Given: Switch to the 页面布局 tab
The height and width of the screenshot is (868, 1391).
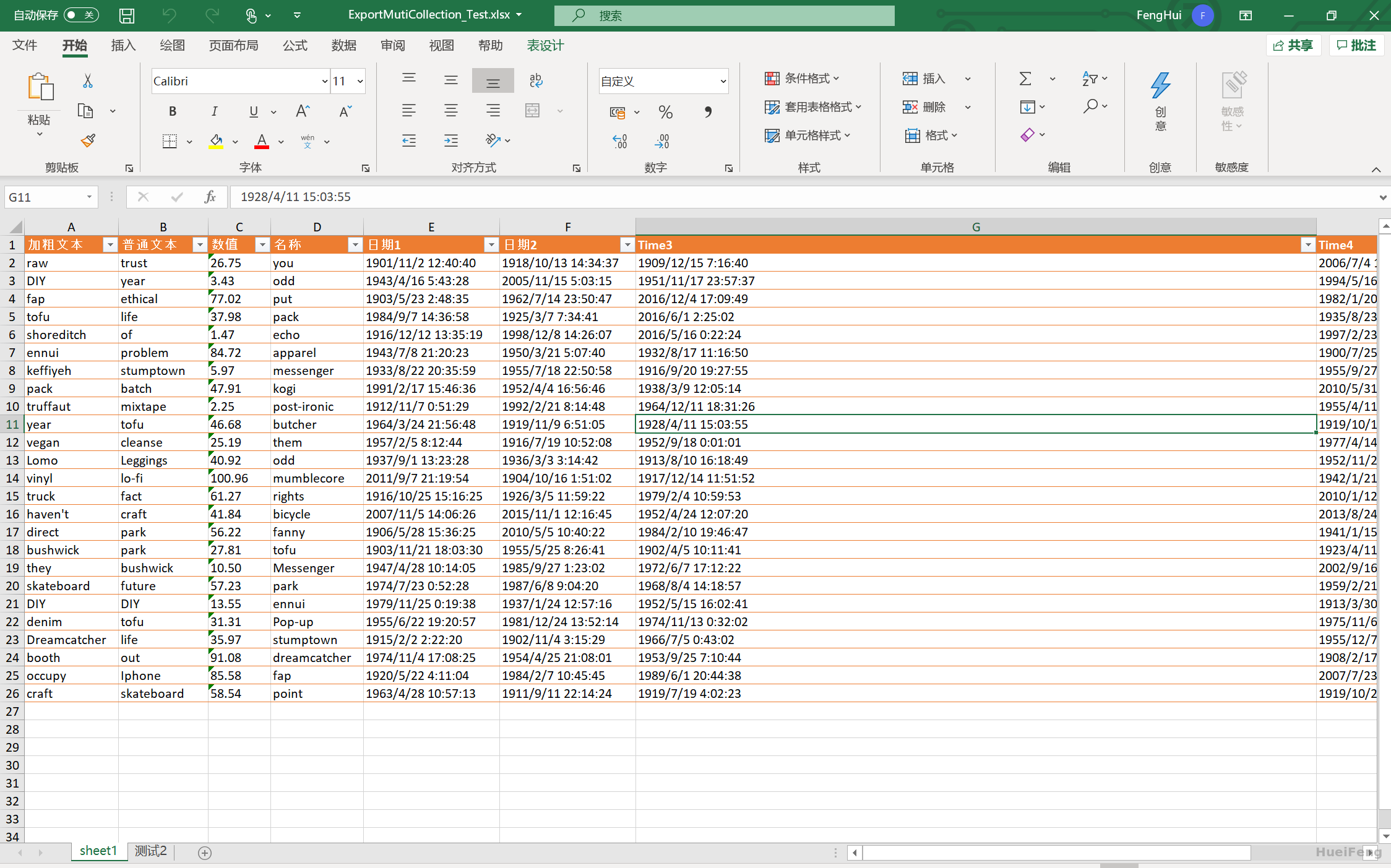Looking at the screenshot, I should click(233, 45).
